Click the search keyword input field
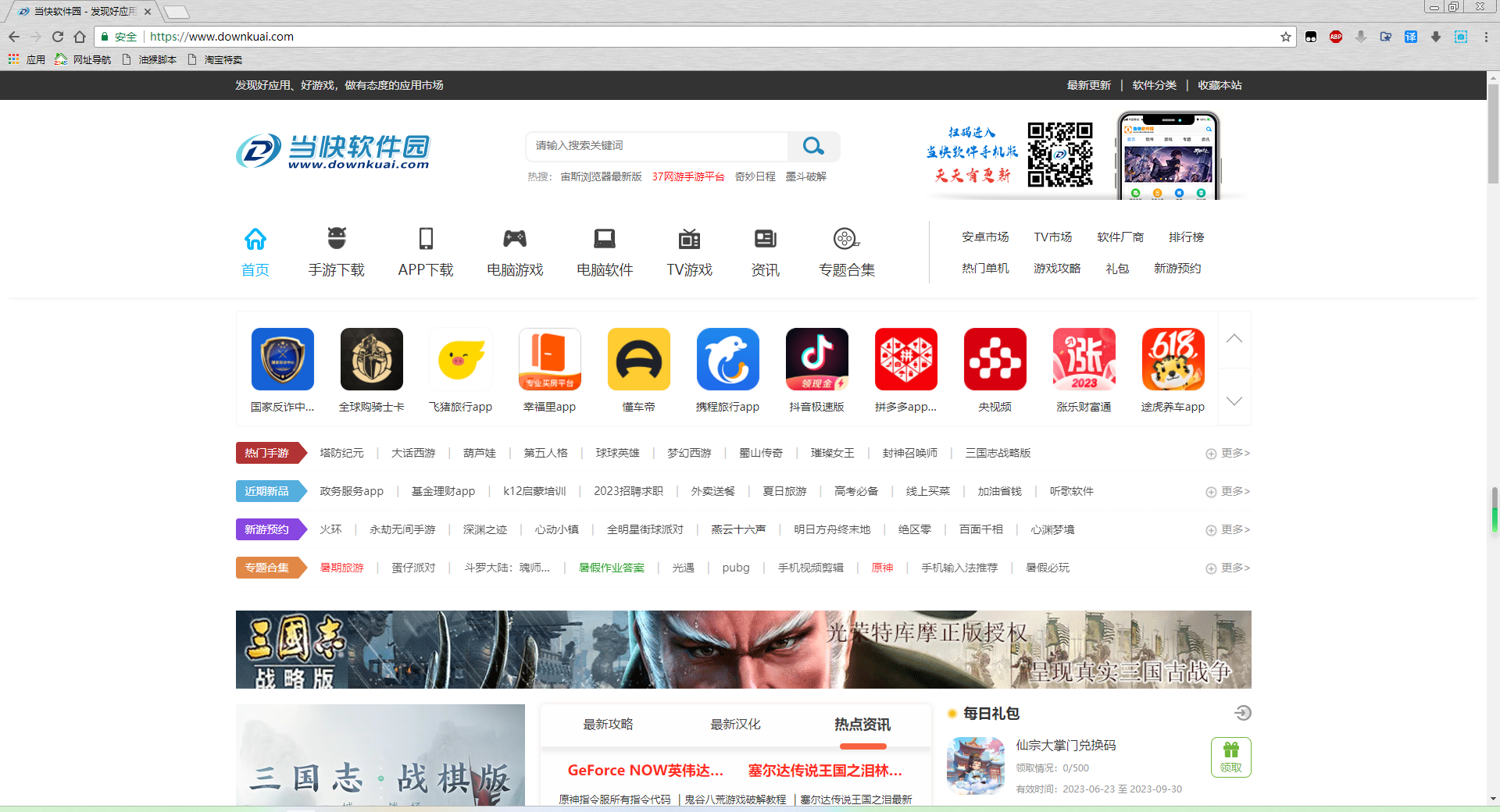 click(656, 146)
